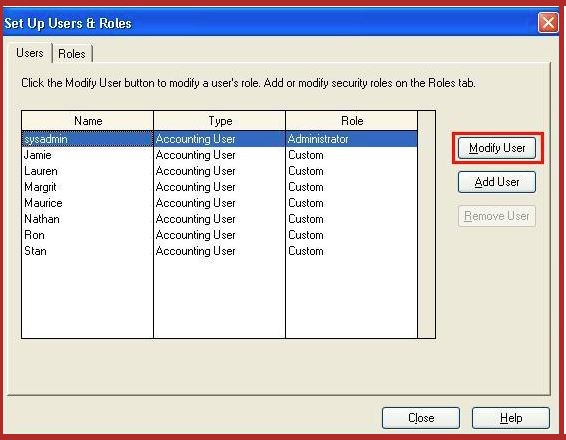Open Help for users and roles

click(x=511, y=418)
